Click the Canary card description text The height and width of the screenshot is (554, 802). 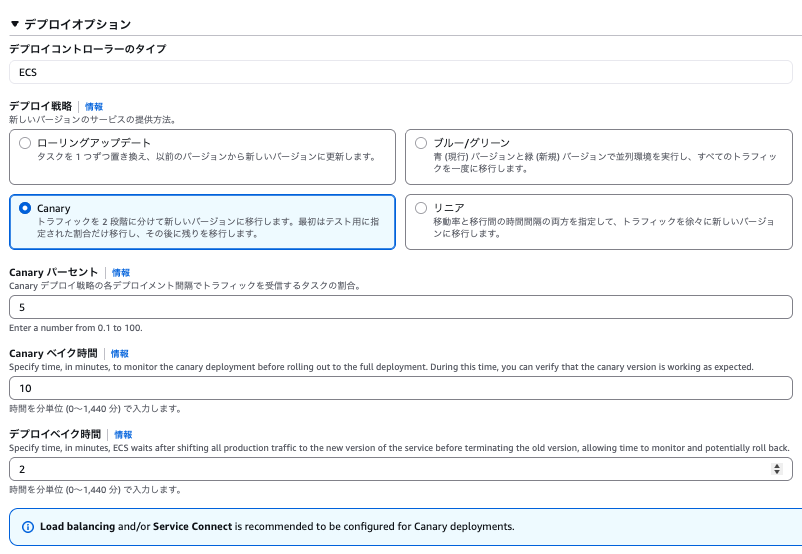(x=200, y=227)
